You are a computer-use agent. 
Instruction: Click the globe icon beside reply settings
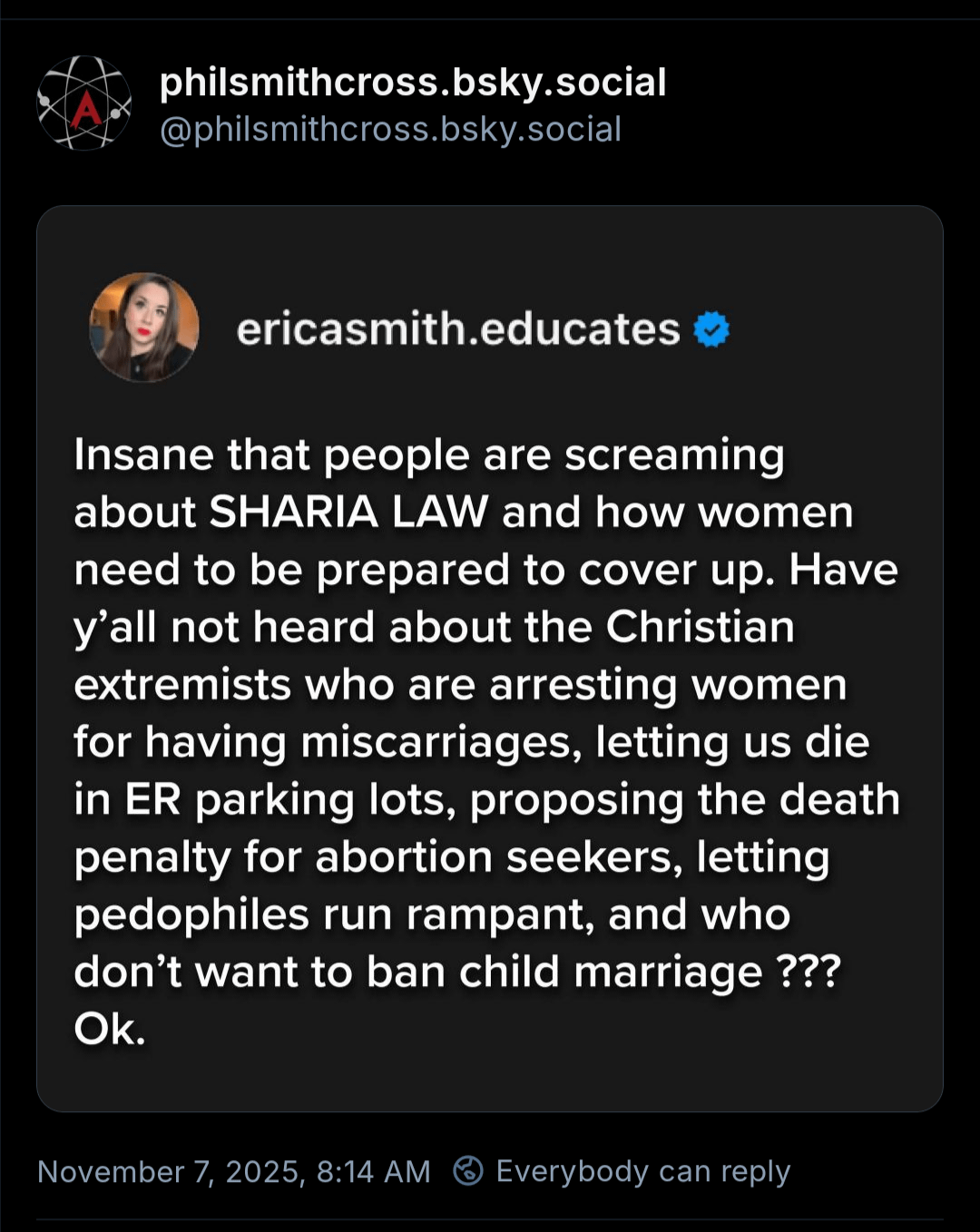point(468,1171)
